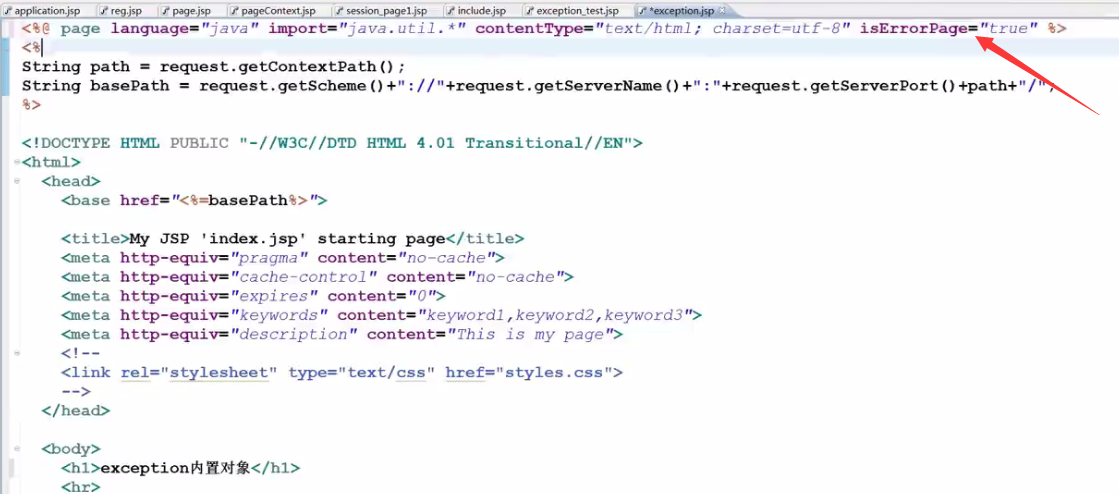The height and width of the screenshot is (494, 1119).
Task: Click the <base href> tag line
Action: [194, 201]
